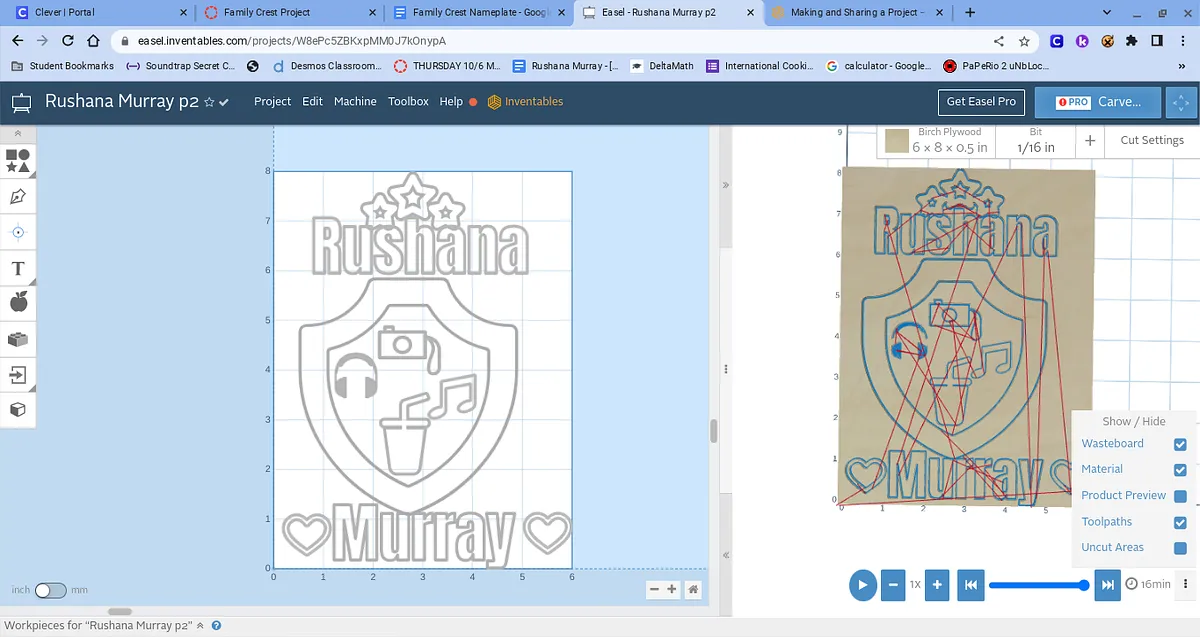Click the Import file icon

18,375
